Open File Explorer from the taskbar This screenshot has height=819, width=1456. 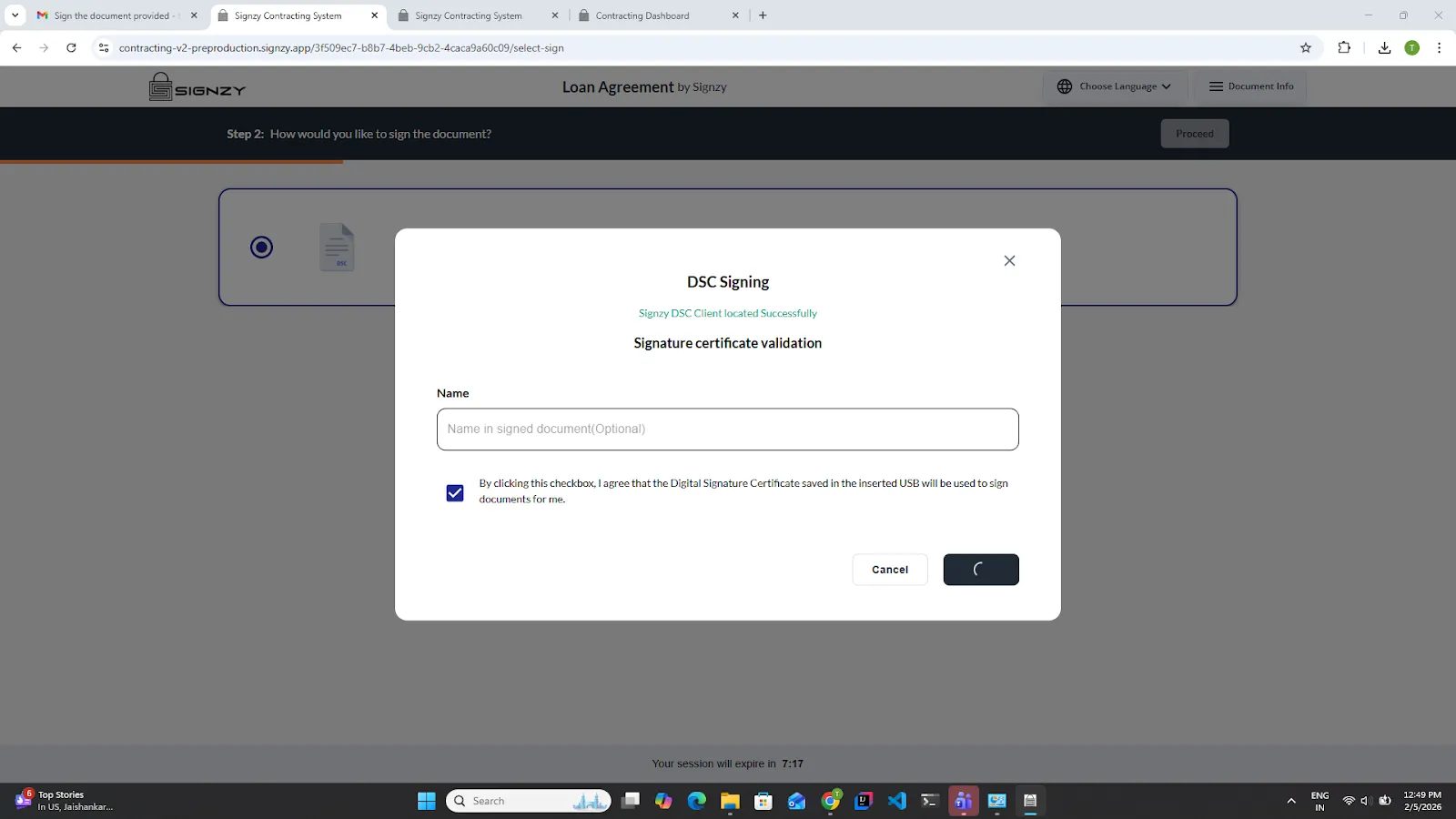(730, 801)
